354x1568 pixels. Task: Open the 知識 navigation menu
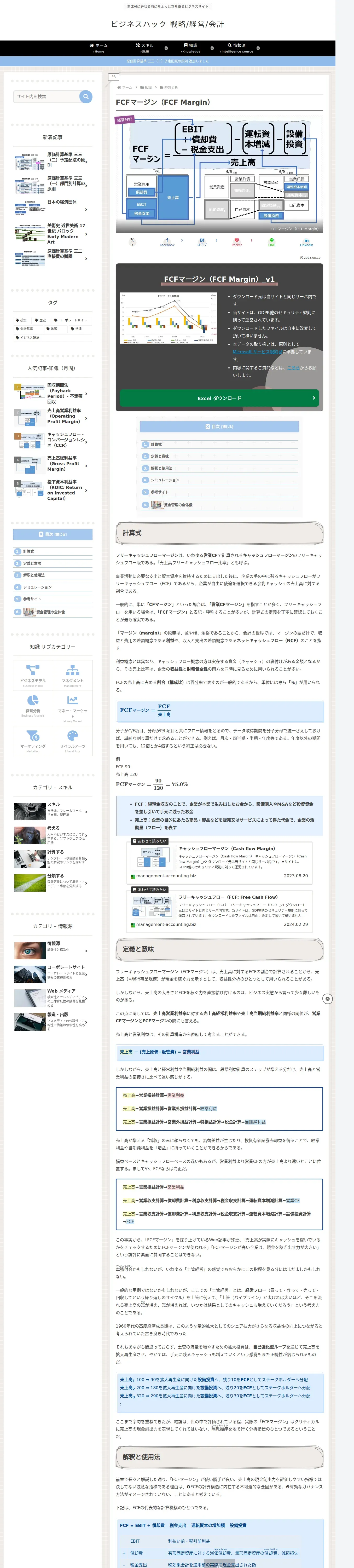(x=190, y=48)
